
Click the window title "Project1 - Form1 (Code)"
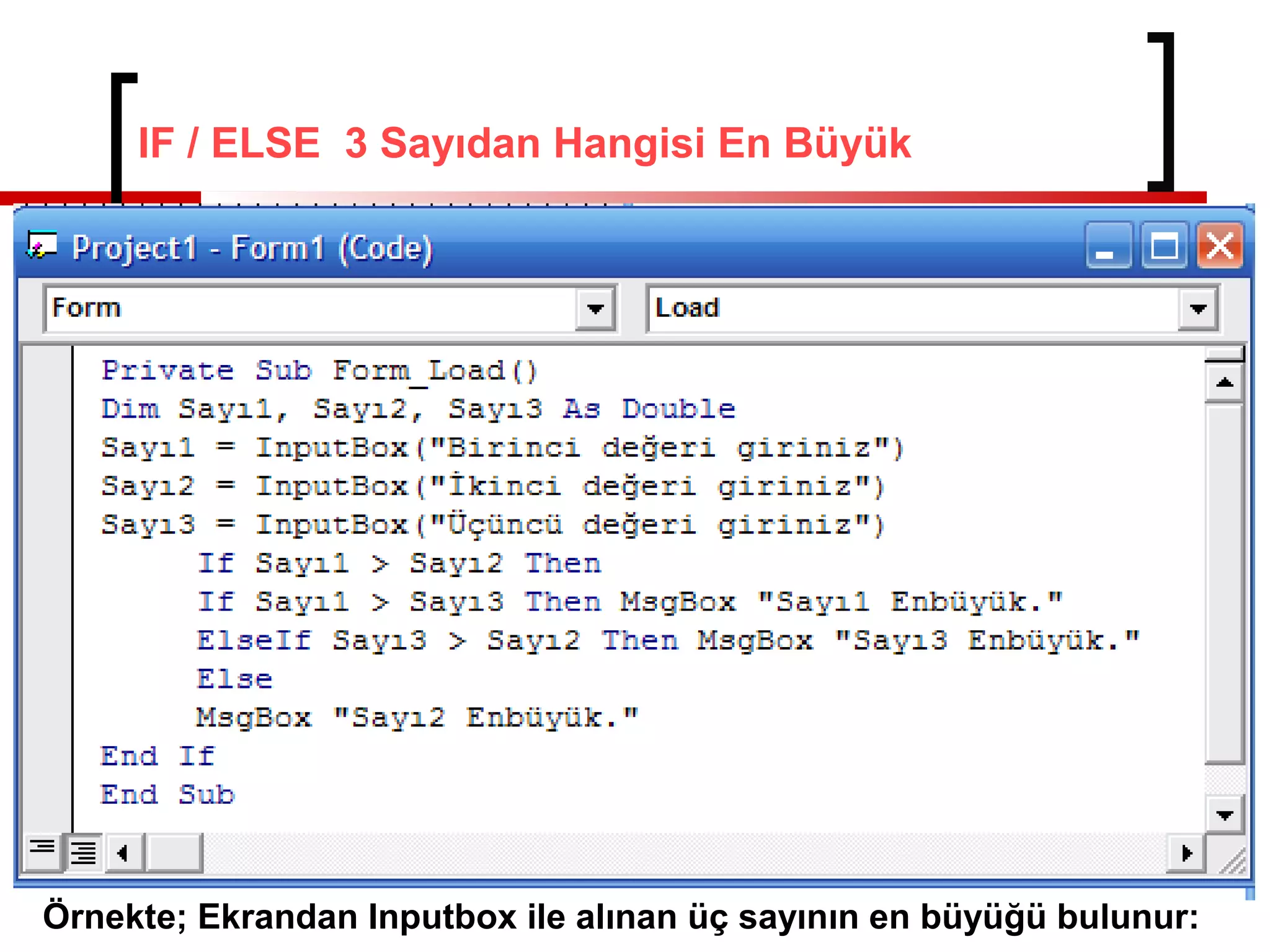[252, 249]
